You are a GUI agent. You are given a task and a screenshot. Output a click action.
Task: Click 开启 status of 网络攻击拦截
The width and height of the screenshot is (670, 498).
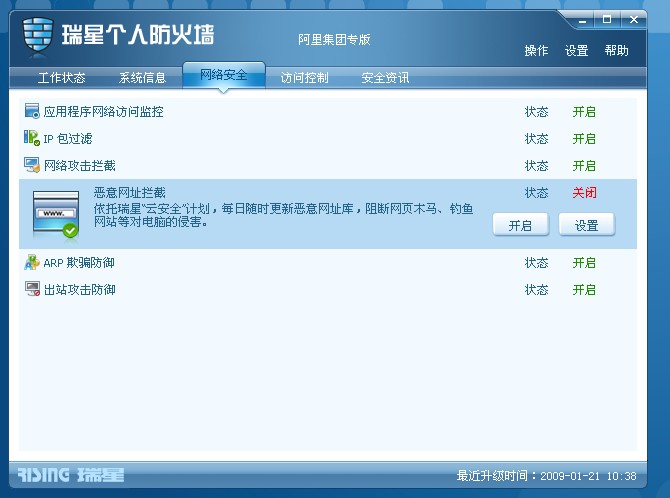tap(584, 165)
